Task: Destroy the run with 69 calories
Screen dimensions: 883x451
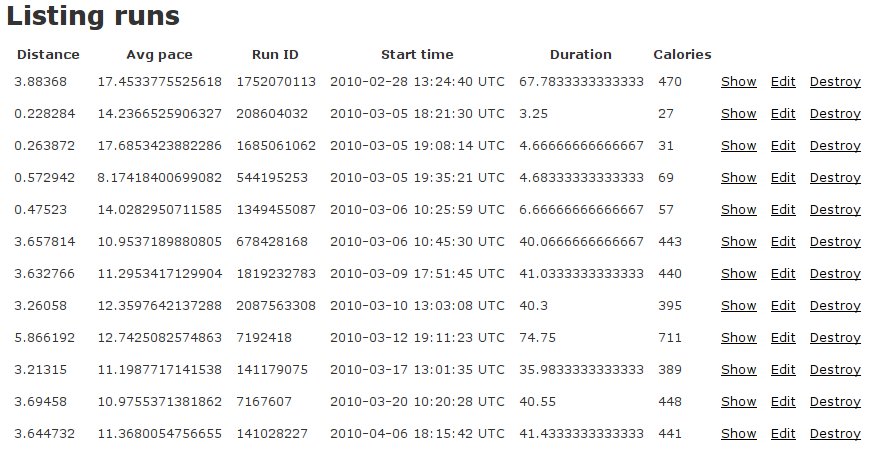Action: click(835, 178)
